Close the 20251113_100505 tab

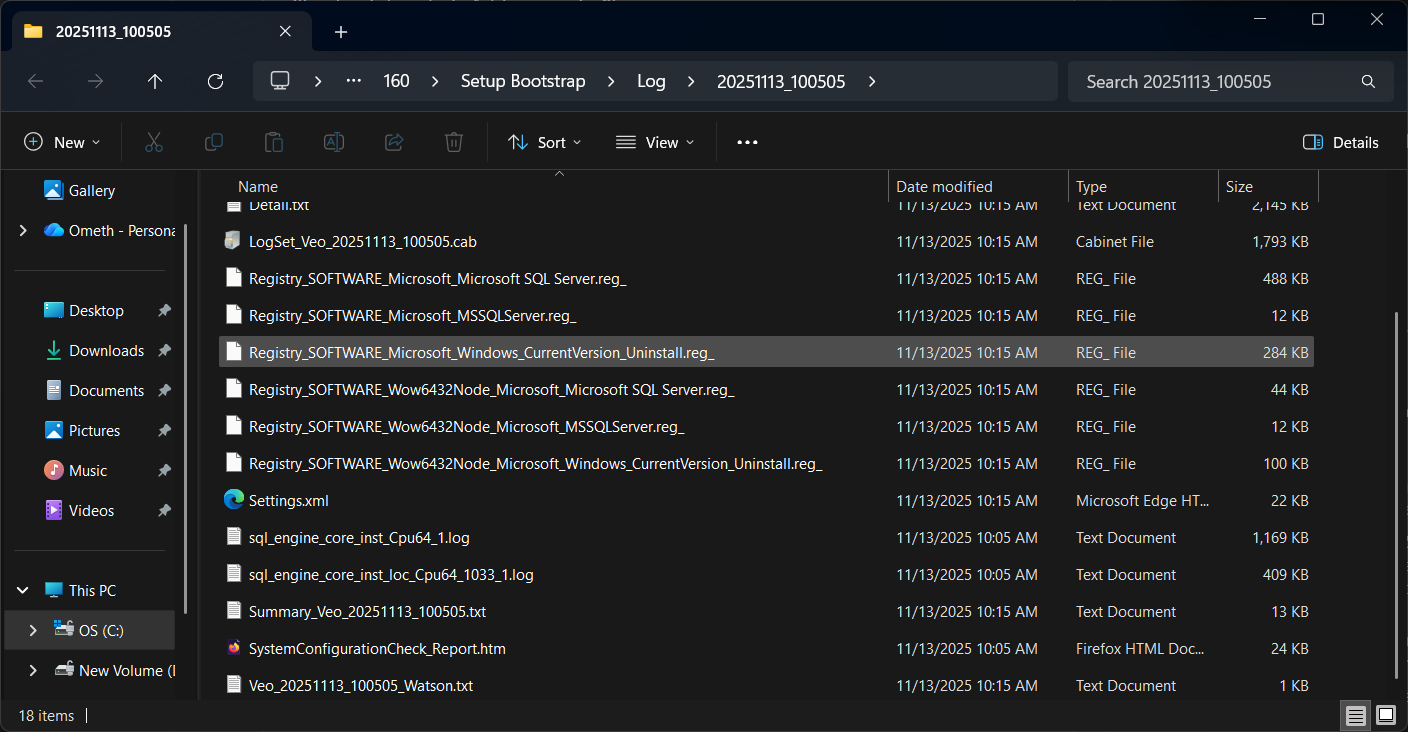point(285,31)
